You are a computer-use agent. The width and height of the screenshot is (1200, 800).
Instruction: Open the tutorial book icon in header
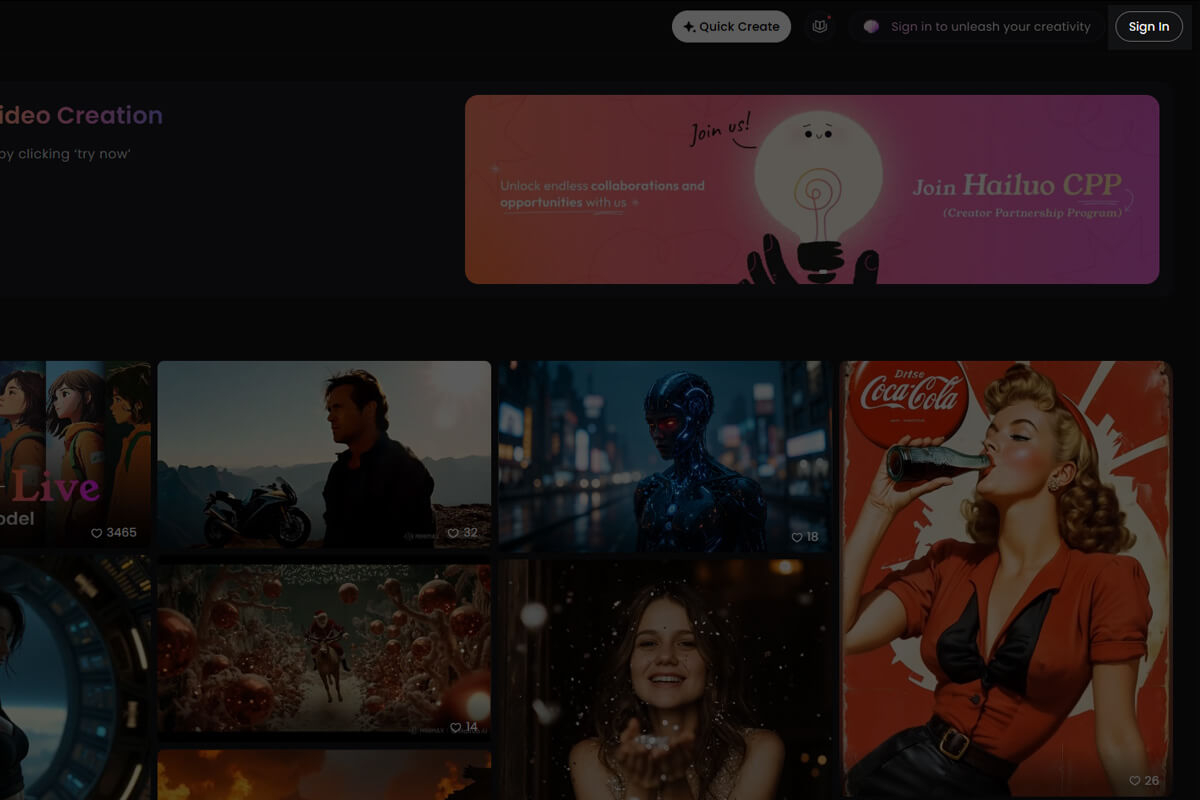click(820, 27)
